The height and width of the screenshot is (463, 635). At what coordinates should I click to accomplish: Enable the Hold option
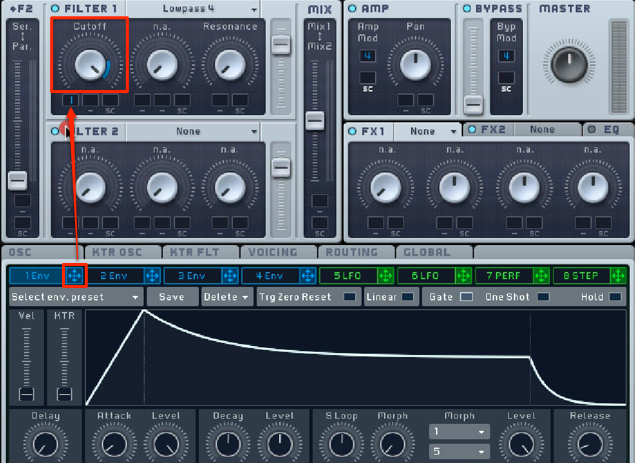(615, 297)
